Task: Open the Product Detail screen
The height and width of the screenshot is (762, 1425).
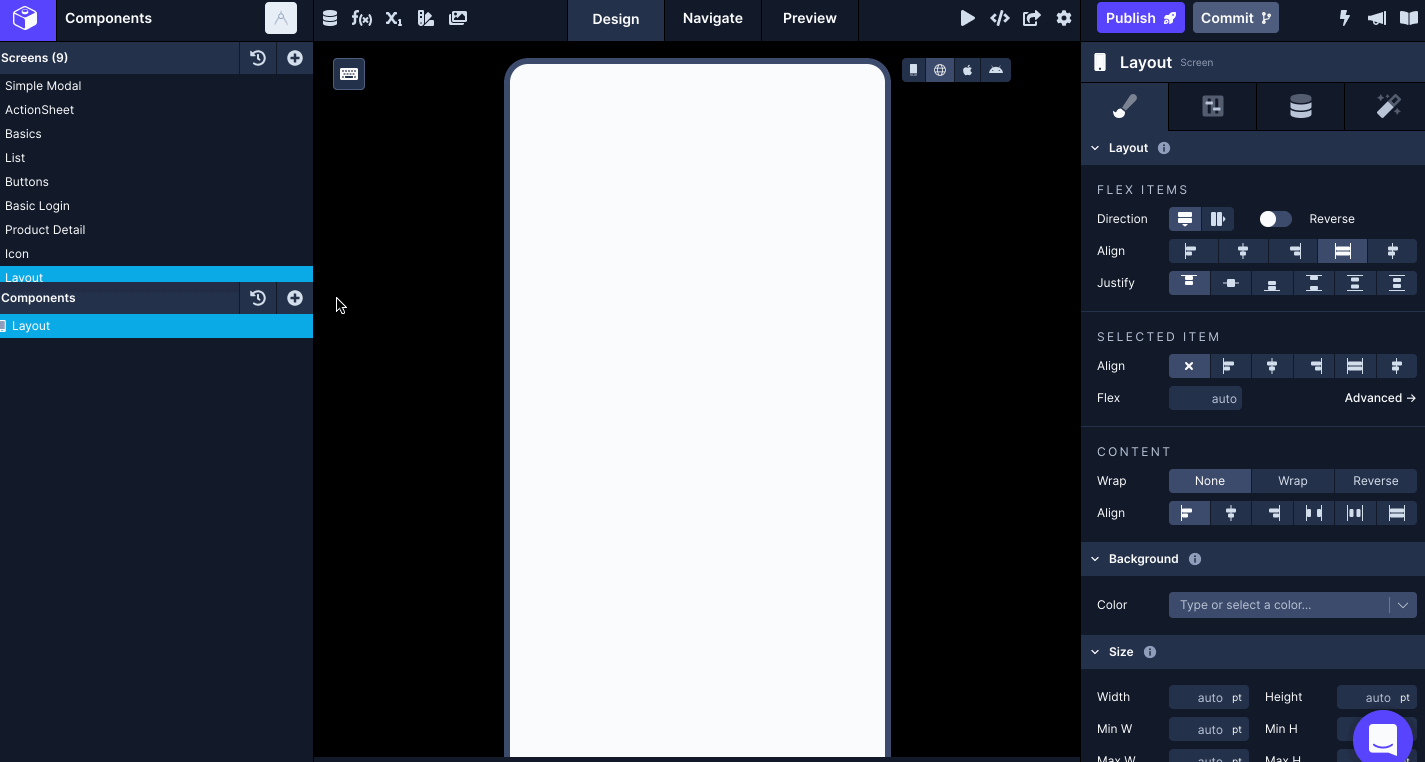Action: point(156,230)
